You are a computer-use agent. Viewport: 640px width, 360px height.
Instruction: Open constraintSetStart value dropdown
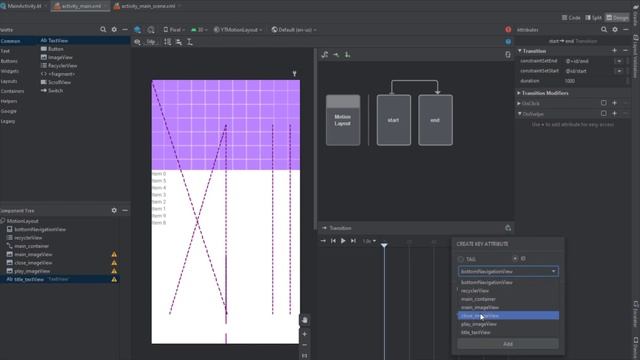point(619,71)
